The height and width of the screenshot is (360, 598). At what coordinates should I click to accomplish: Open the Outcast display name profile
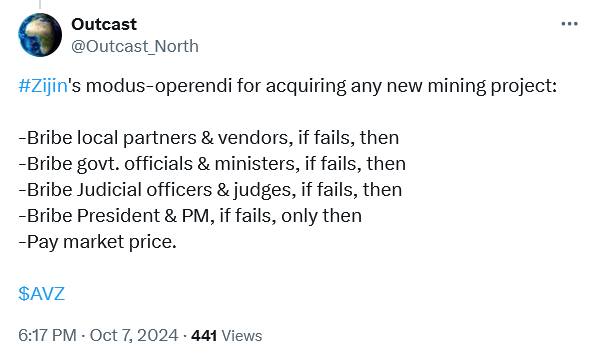(x=104, y=24)
